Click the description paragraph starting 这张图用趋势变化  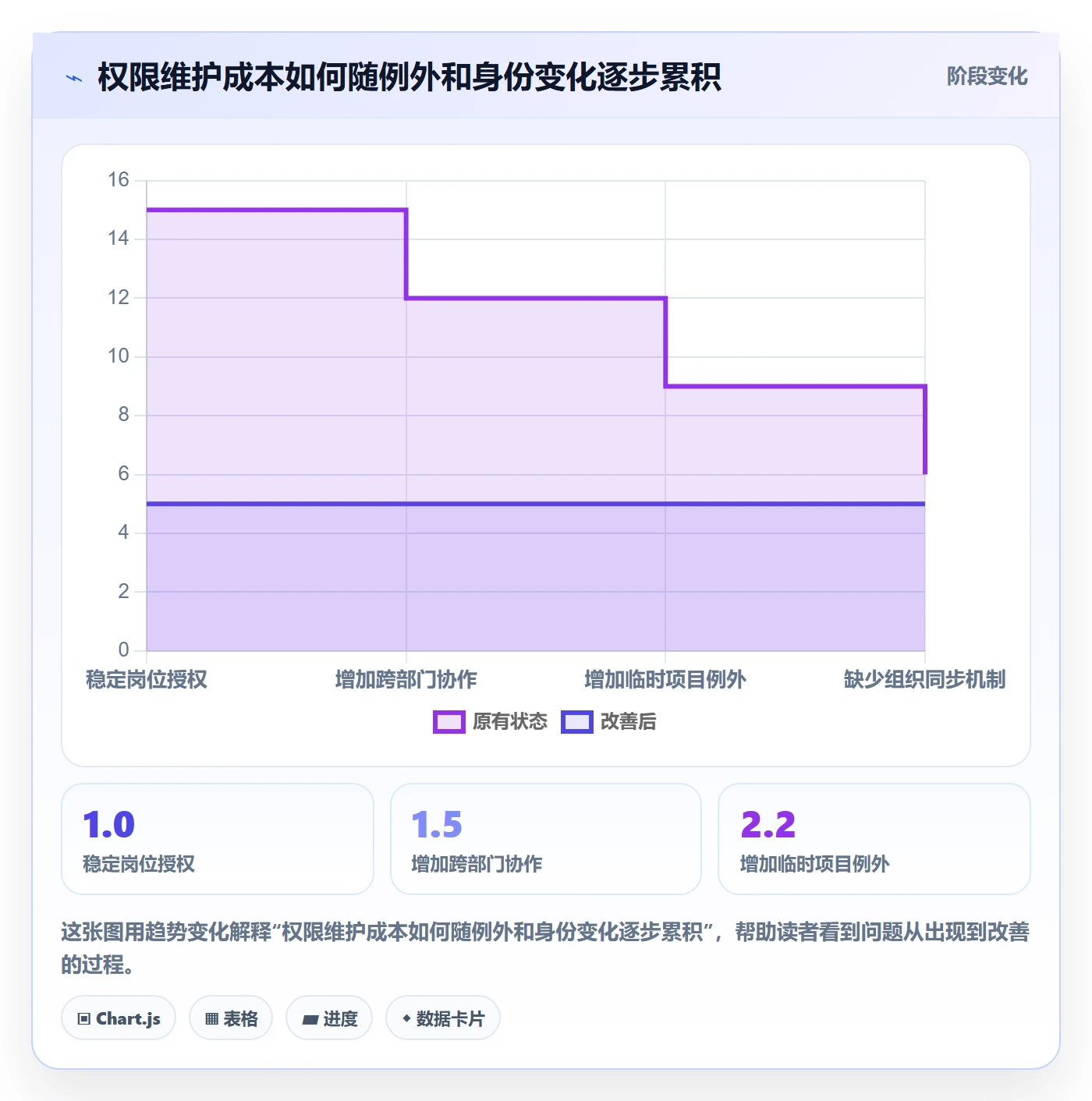pos(545,948)
